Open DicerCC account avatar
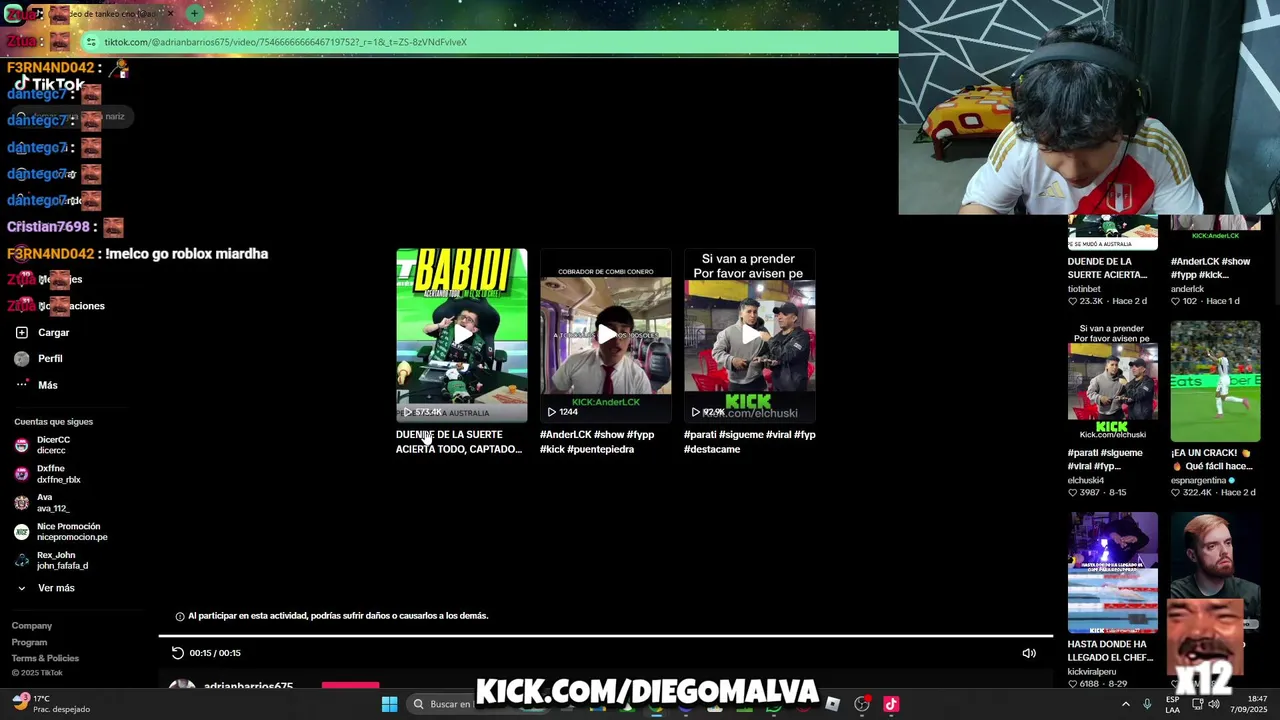The height and width of the screenshot is (720, 1280). (22, 445)
